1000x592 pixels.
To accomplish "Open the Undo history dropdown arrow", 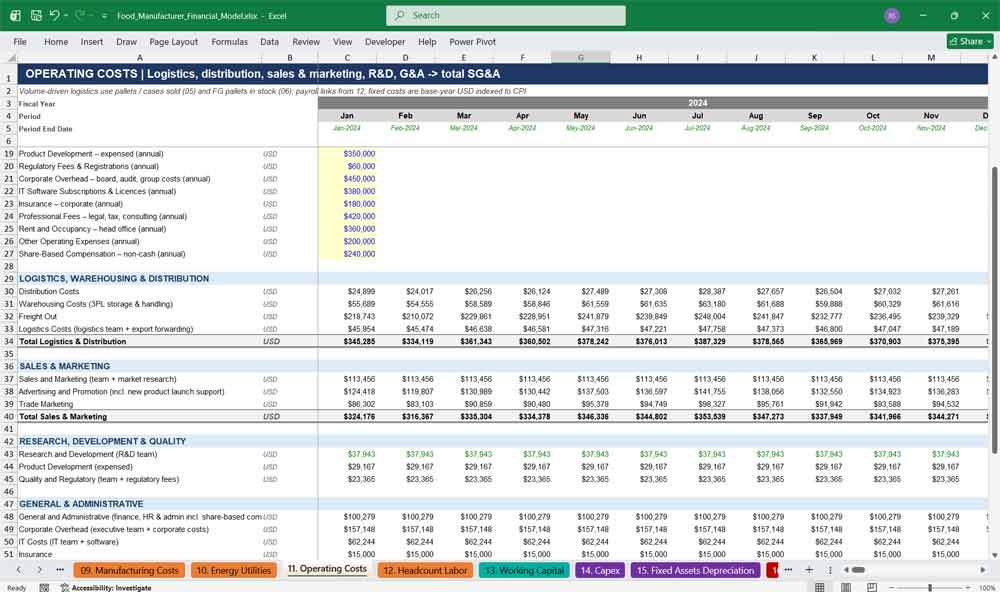I will coord(66,15).
